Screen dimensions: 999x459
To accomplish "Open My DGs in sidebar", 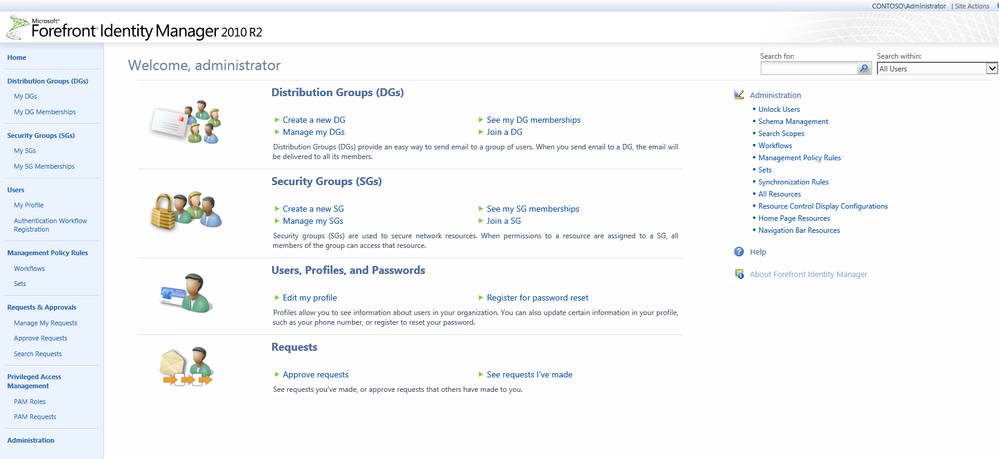I will pos(25,96).
